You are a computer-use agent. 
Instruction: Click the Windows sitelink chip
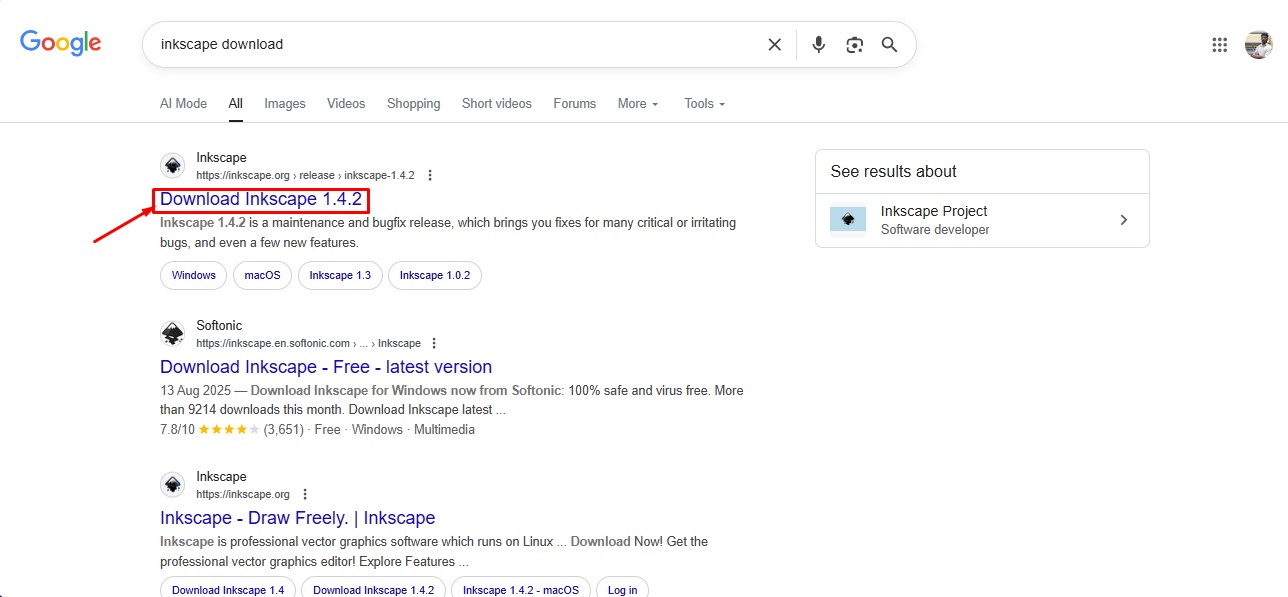194,275
